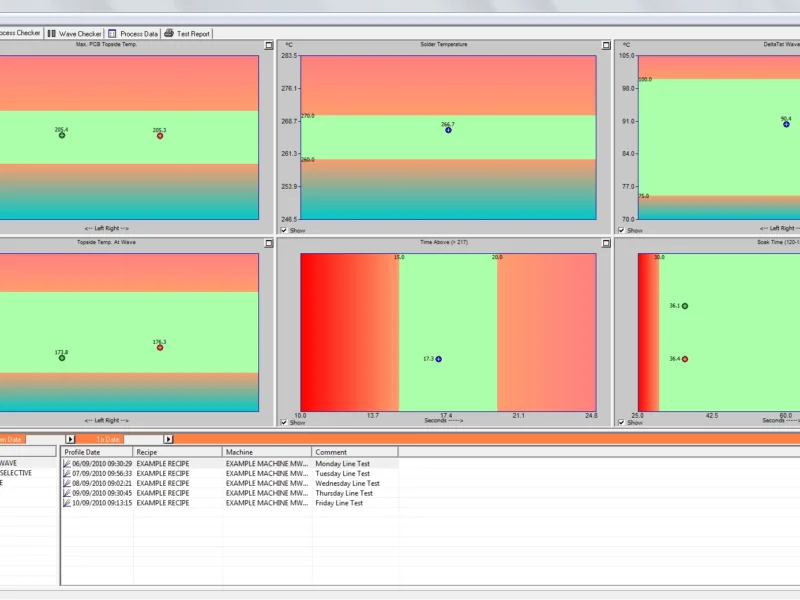Image resolution: width=800 pixels, height=600 pixels.
Task: Open the To Date picker arrow
Action: pos(168,439)
